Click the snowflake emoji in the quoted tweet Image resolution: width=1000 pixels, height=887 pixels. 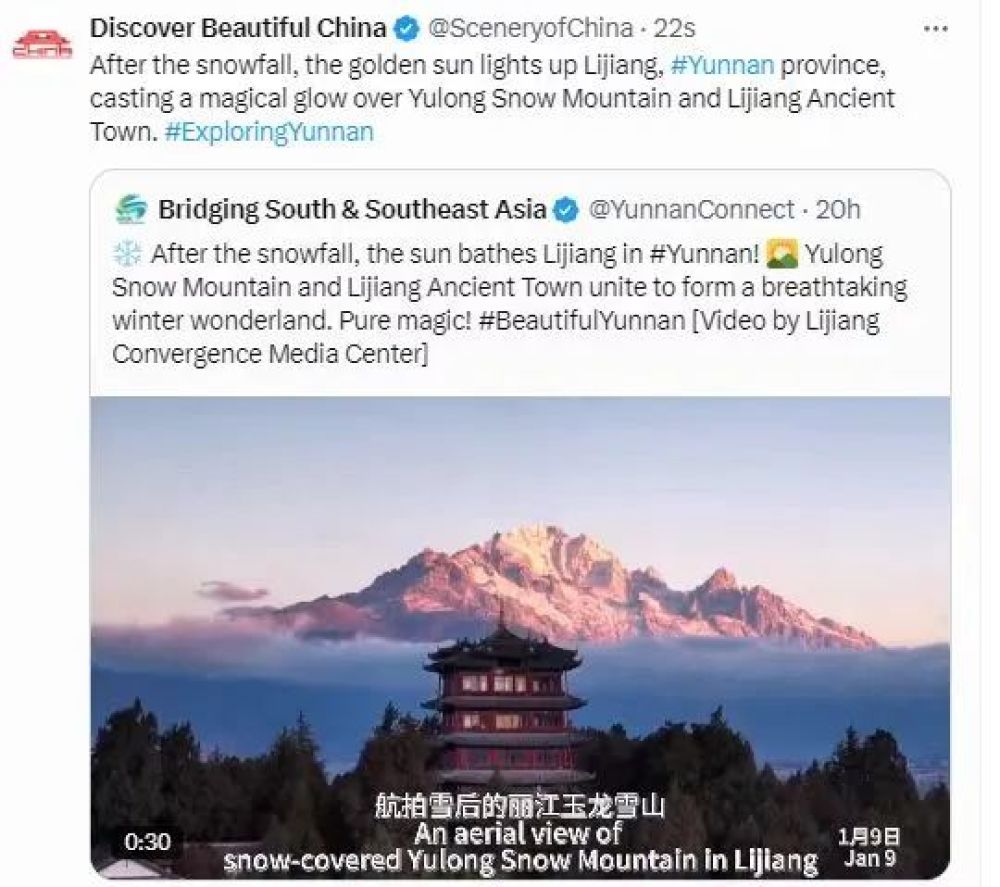click(126, 254)
